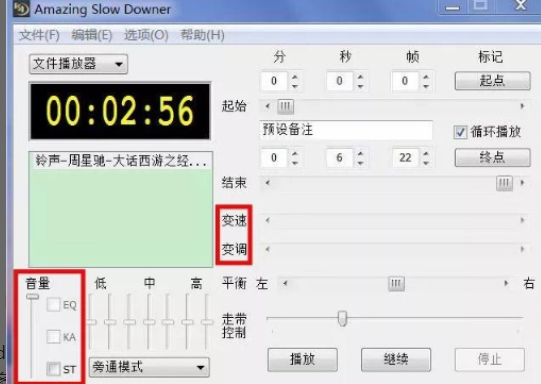Open the 编辑(E) menu
This screenshot has width=541, height=384.
pyautogui.click(x=92, y=35)
